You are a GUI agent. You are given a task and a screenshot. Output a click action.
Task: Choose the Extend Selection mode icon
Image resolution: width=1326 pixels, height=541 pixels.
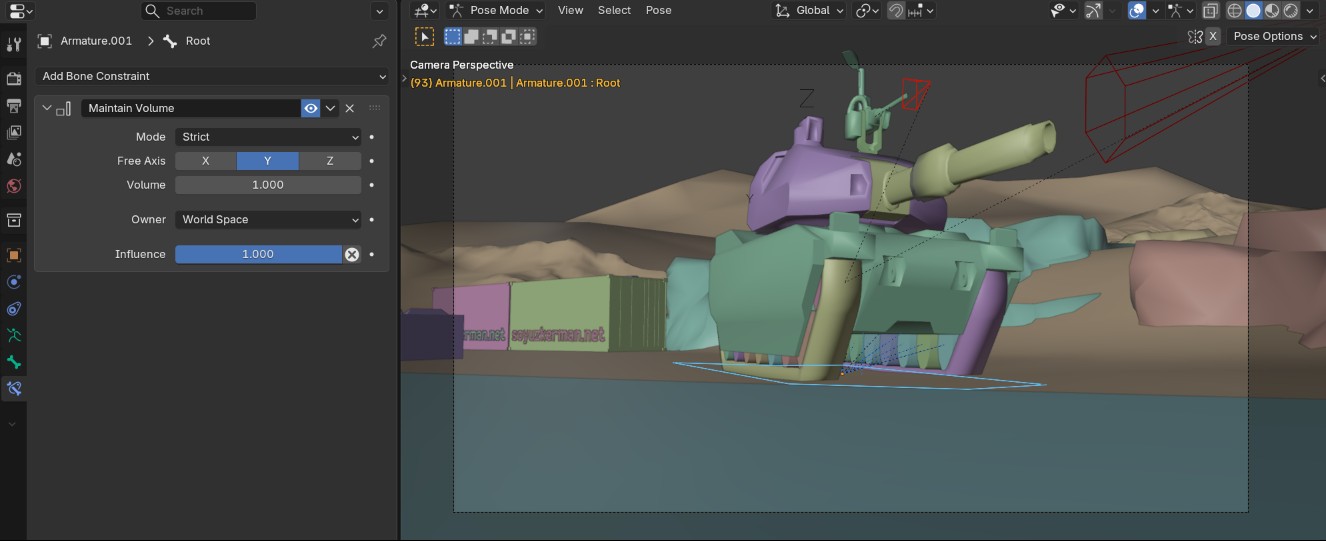pos(471,36)
